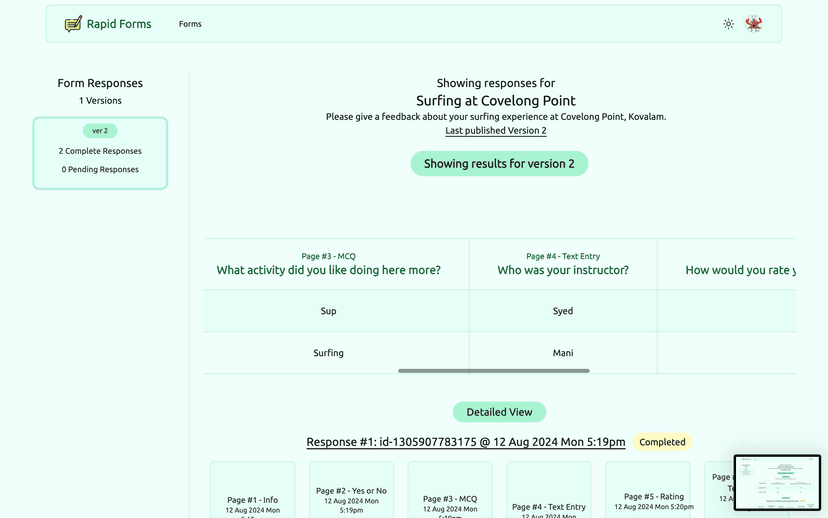Click the Rapid Forms brand name
This screenshot has width=828, height=518.
[119, 24]
